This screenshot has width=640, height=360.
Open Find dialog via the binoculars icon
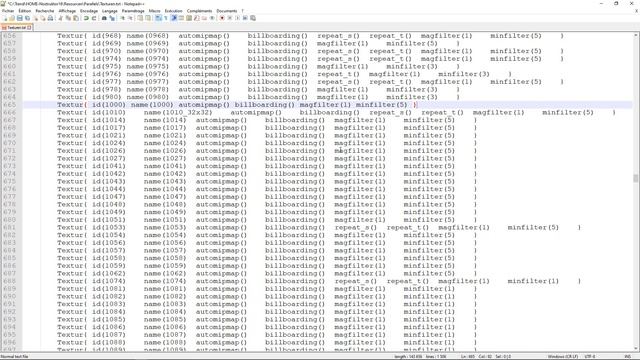(104, 18)
